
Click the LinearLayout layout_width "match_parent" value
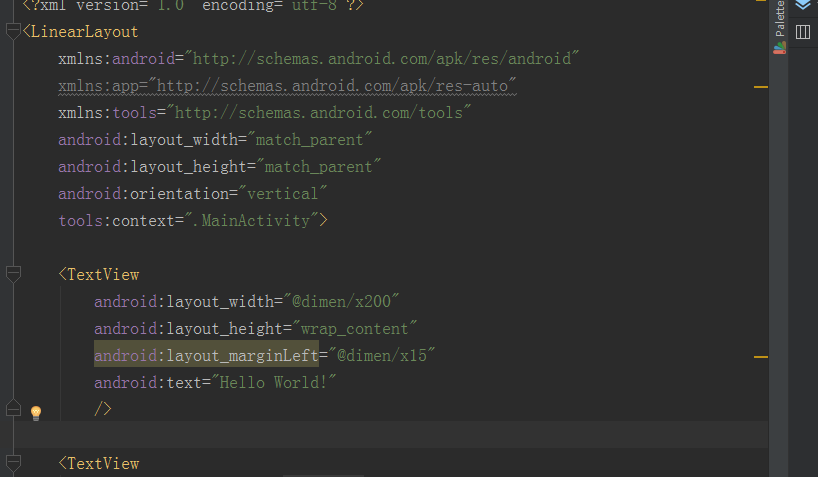[x=309, y=140]
